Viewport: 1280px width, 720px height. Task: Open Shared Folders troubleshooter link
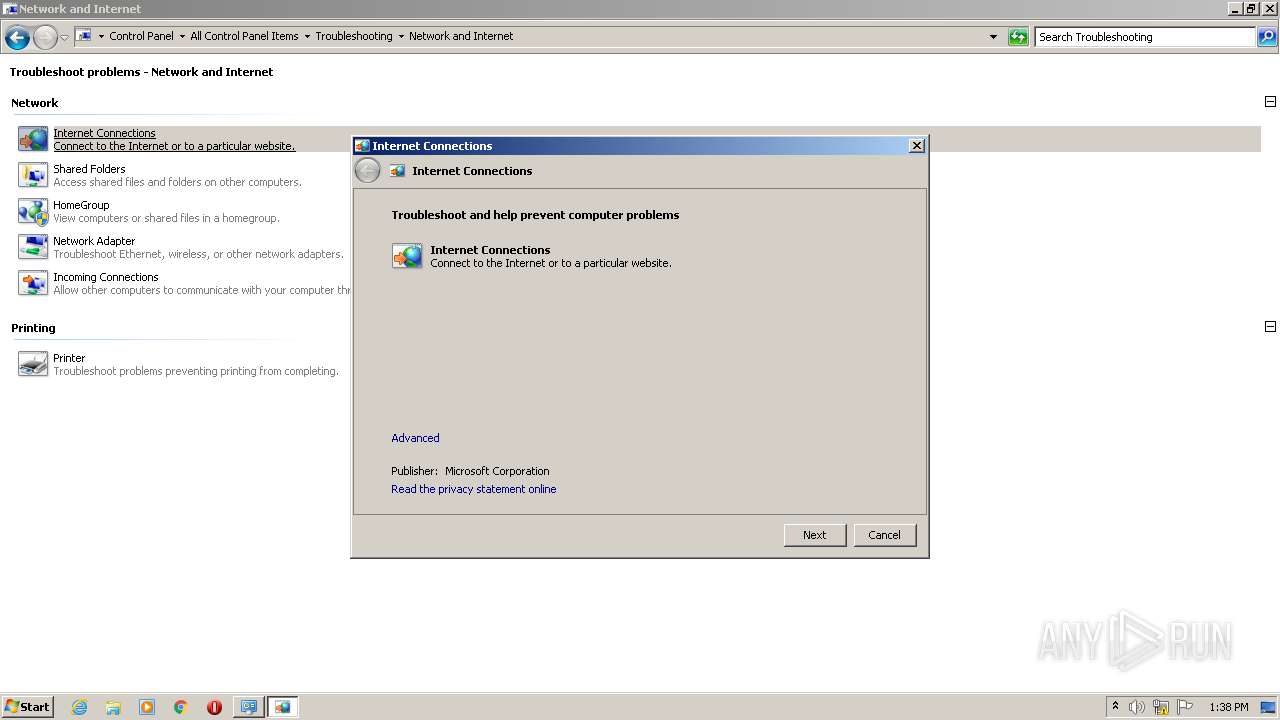coord(89,169)
